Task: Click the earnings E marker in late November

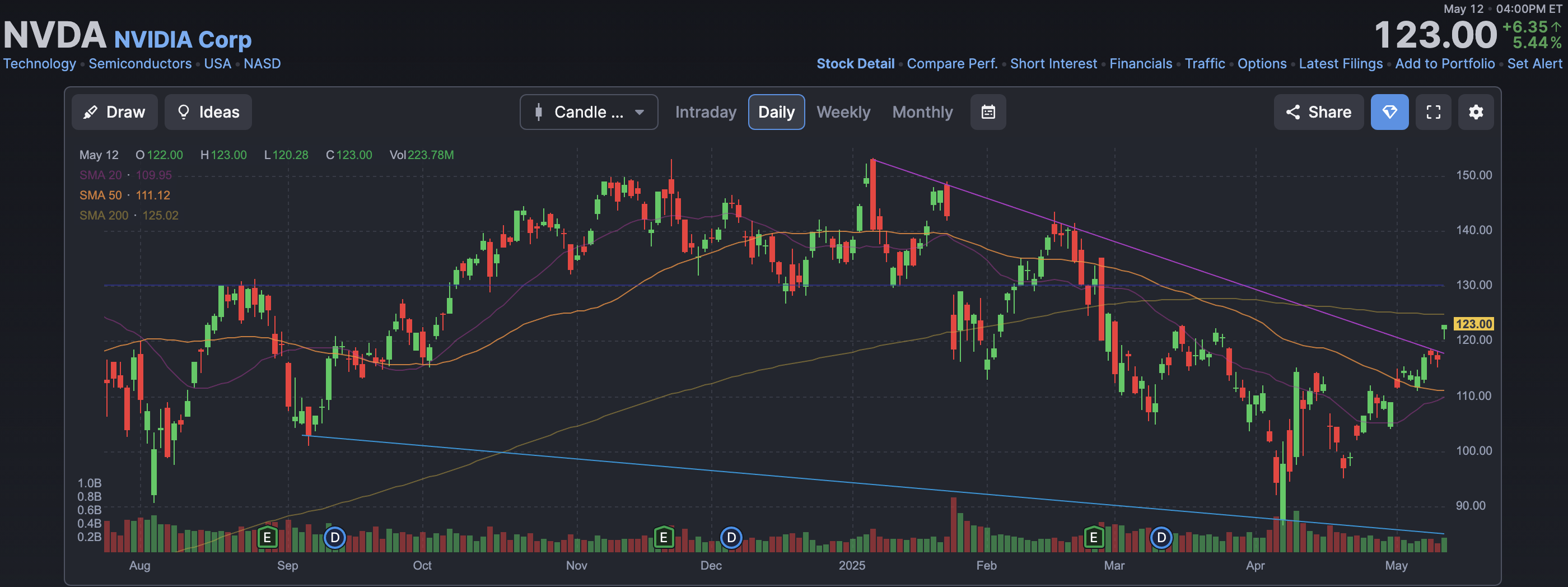Action: click(664, 538)
